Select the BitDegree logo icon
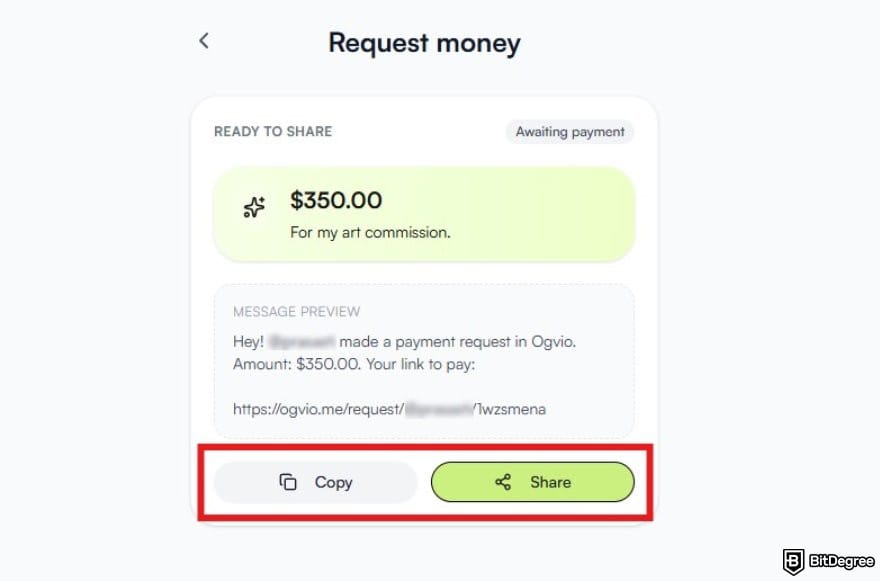This screenshot has height=581, width=880. tap(793, 559)
